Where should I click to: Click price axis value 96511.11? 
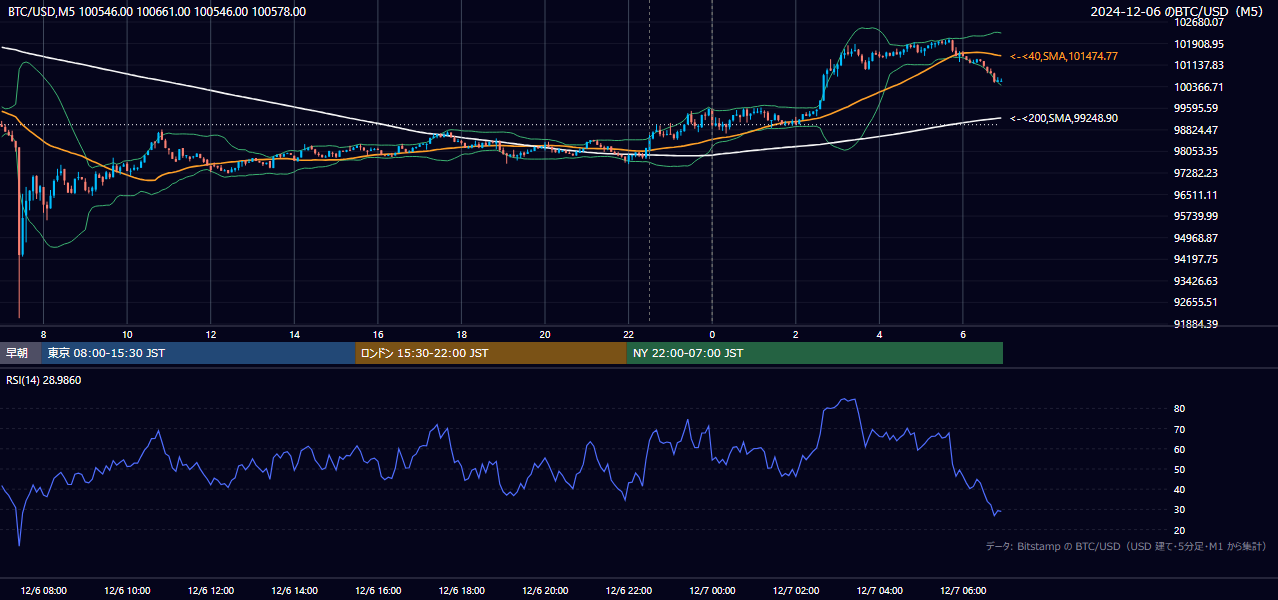pos(1196,195)
